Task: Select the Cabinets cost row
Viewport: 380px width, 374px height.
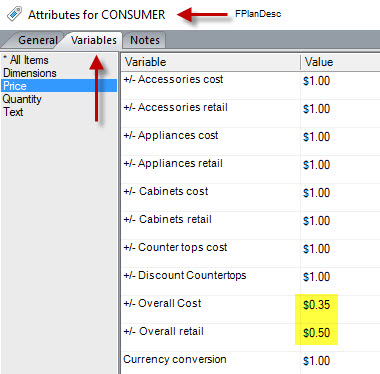Action: click(251, 197)
